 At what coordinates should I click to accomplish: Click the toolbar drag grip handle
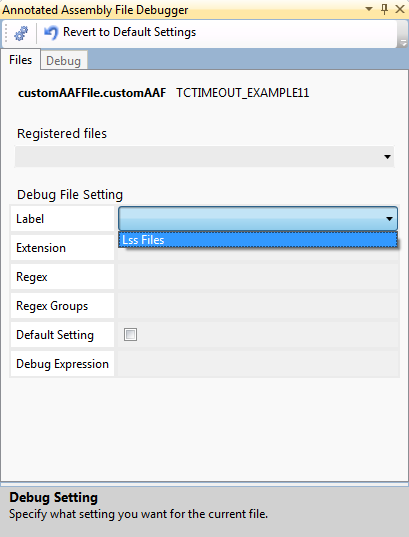[6, 33]
